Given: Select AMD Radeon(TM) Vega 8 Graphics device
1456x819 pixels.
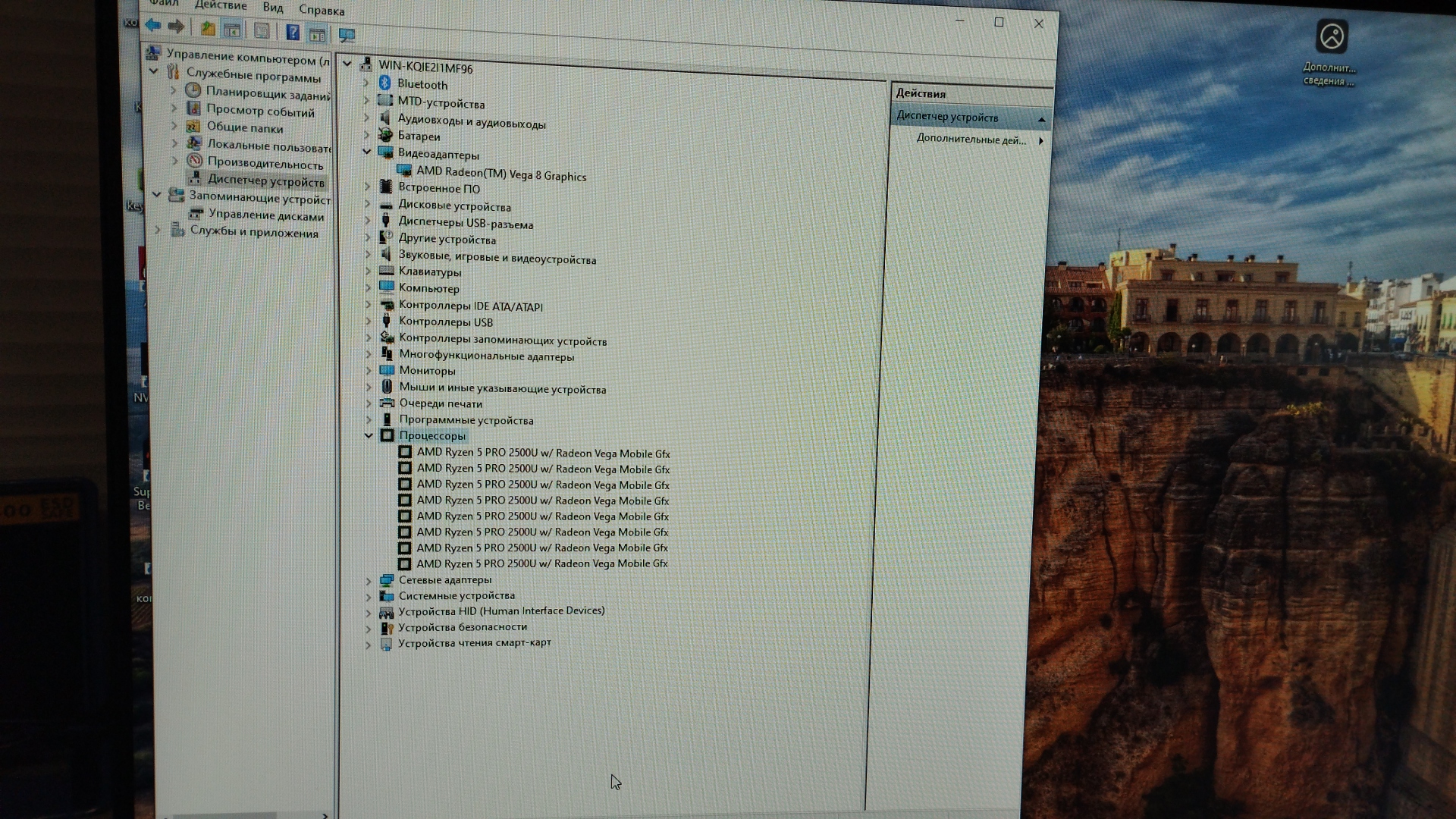Looking at the screenshot, I should (x=500, y=174).
